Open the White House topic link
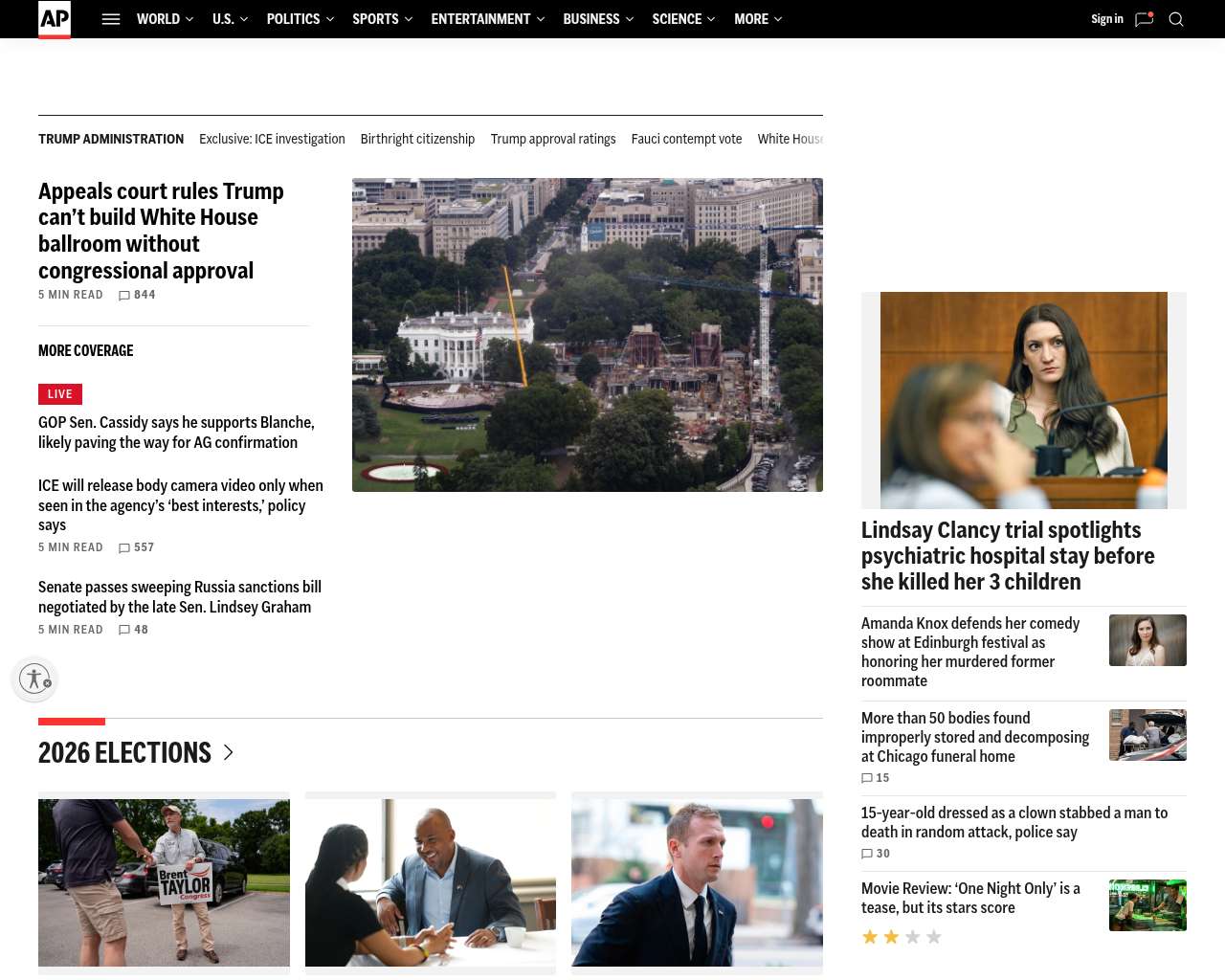1225x980 pixels. point(791,139)
